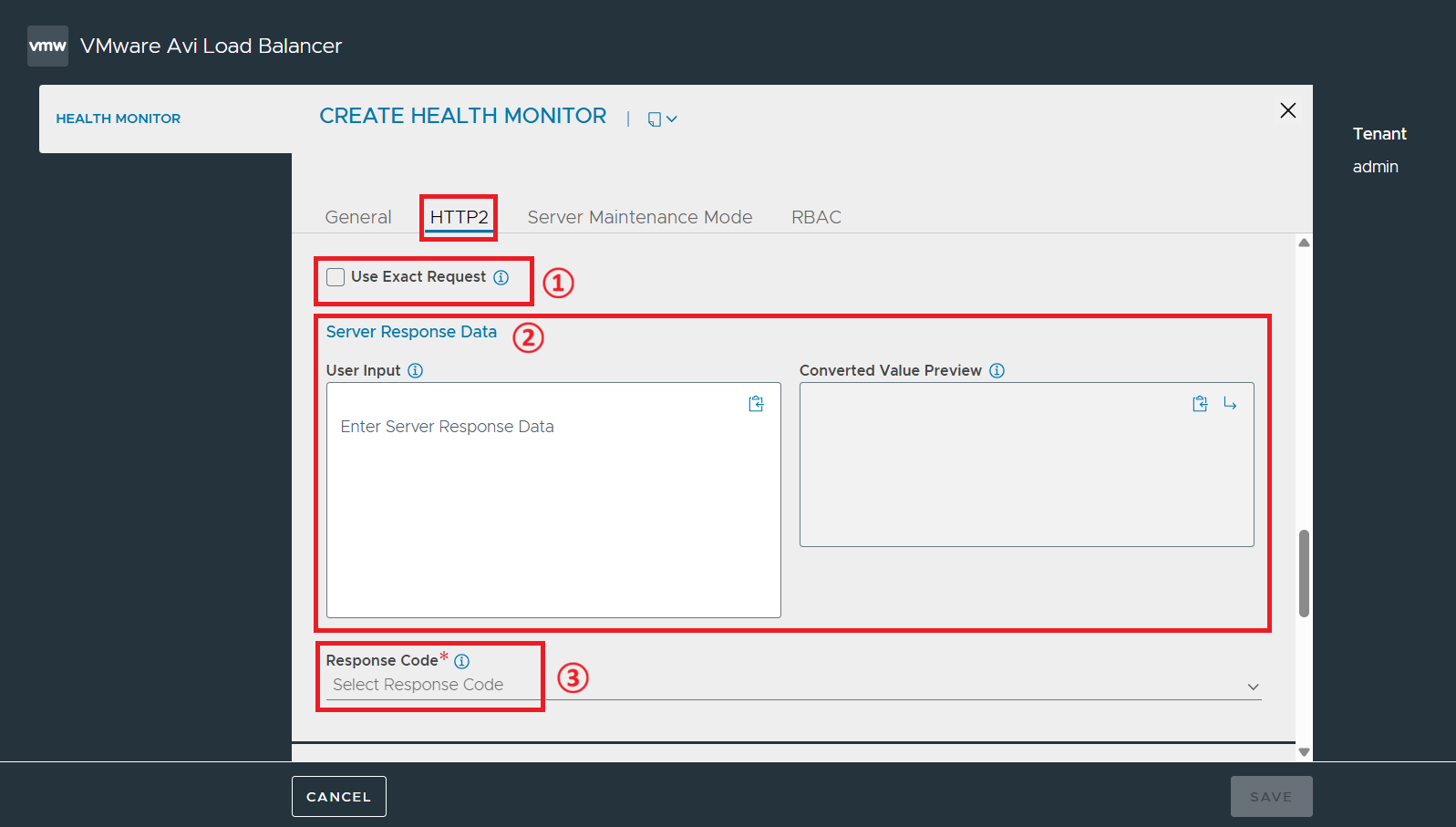
Task: Click the SAVE button
Action: pos(1271,797)
